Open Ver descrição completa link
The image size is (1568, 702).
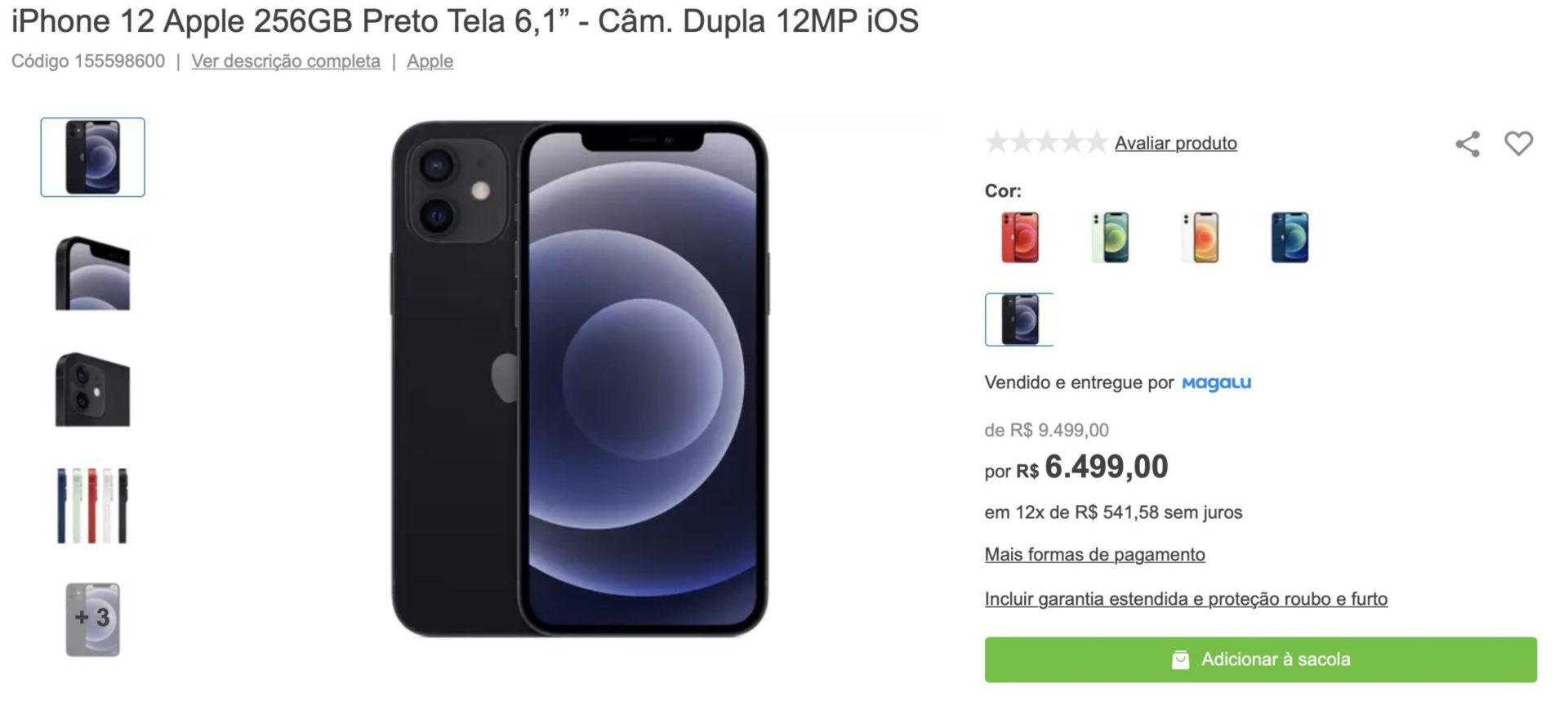(x=286, y=61)
